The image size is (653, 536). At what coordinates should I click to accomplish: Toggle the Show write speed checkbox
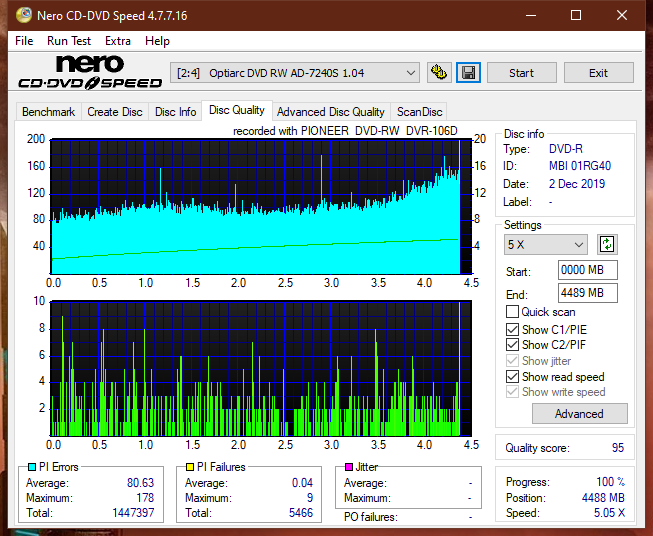tap(512, 392)
